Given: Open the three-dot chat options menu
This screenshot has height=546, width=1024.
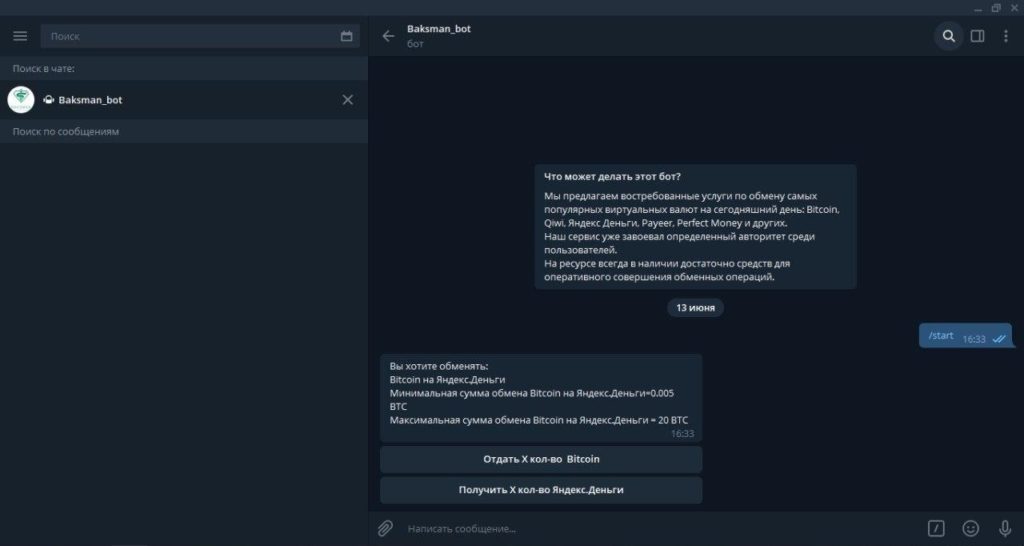Looking at the screenshot, I should click(x=1006, y=36).
